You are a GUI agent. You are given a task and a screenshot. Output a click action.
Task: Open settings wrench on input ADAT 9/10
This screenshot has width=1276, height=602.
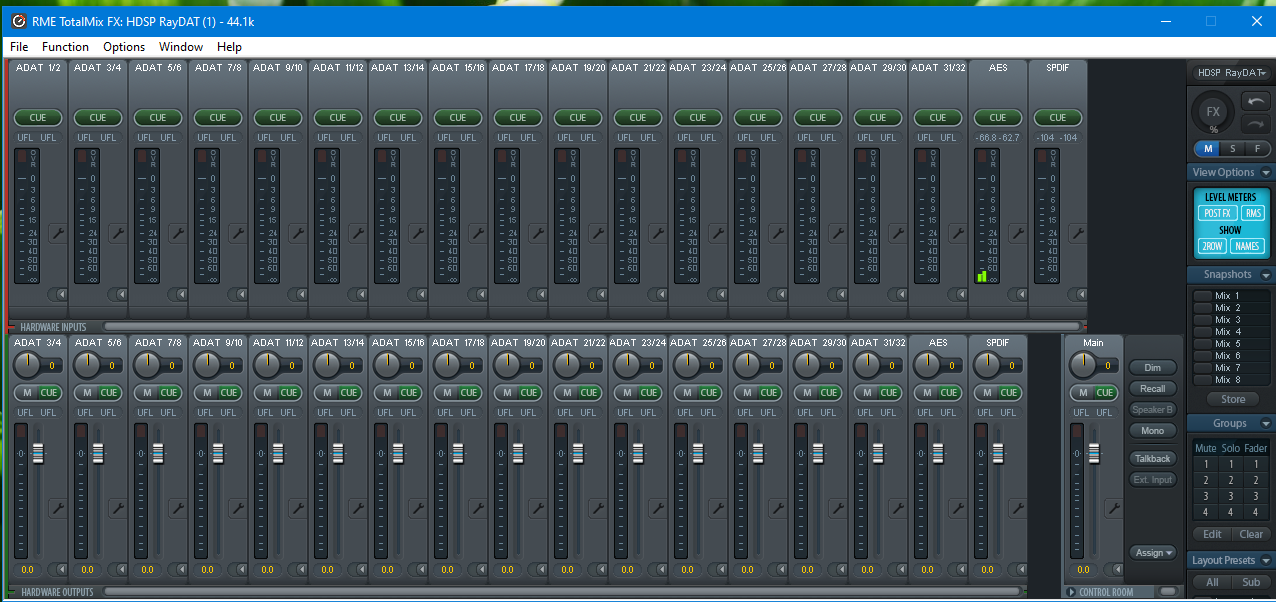[297, 233]
